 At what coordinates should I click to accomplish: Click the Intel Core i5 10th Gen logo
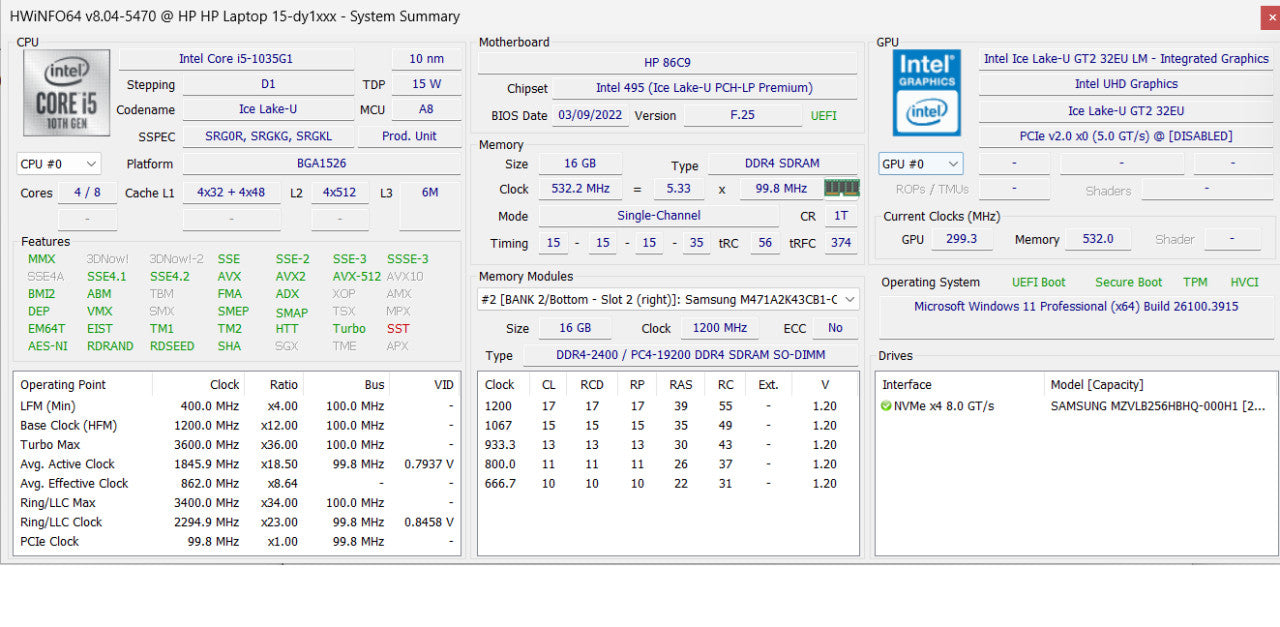(66, 93)
